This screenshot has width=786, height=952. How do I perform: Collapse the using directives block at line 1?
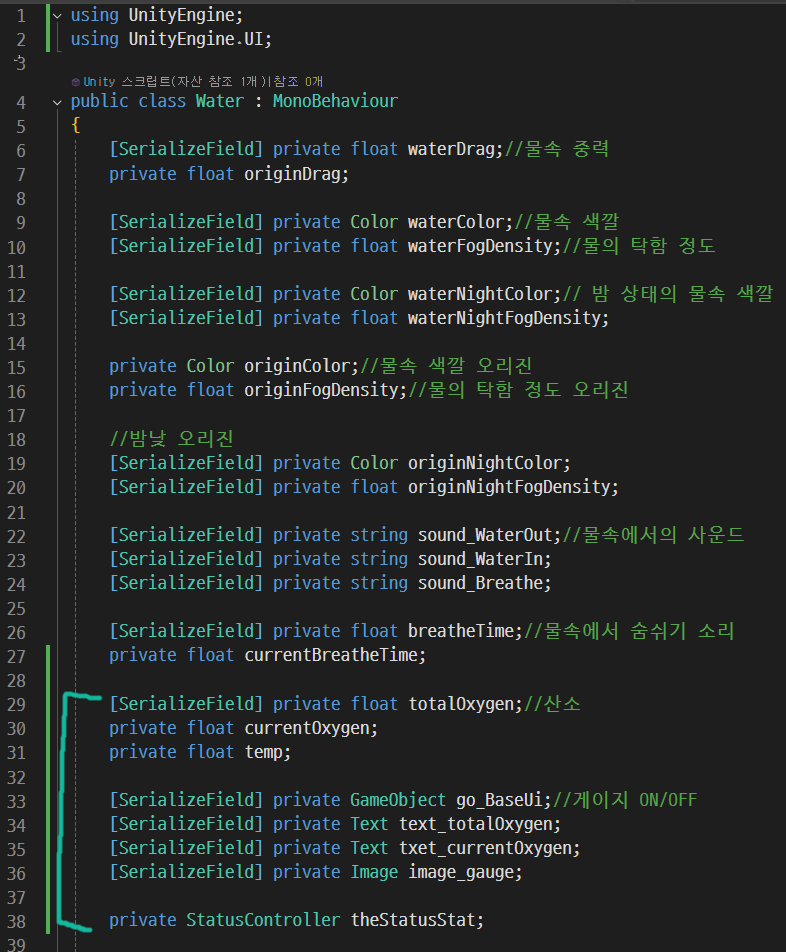click(x=57, y=16)
